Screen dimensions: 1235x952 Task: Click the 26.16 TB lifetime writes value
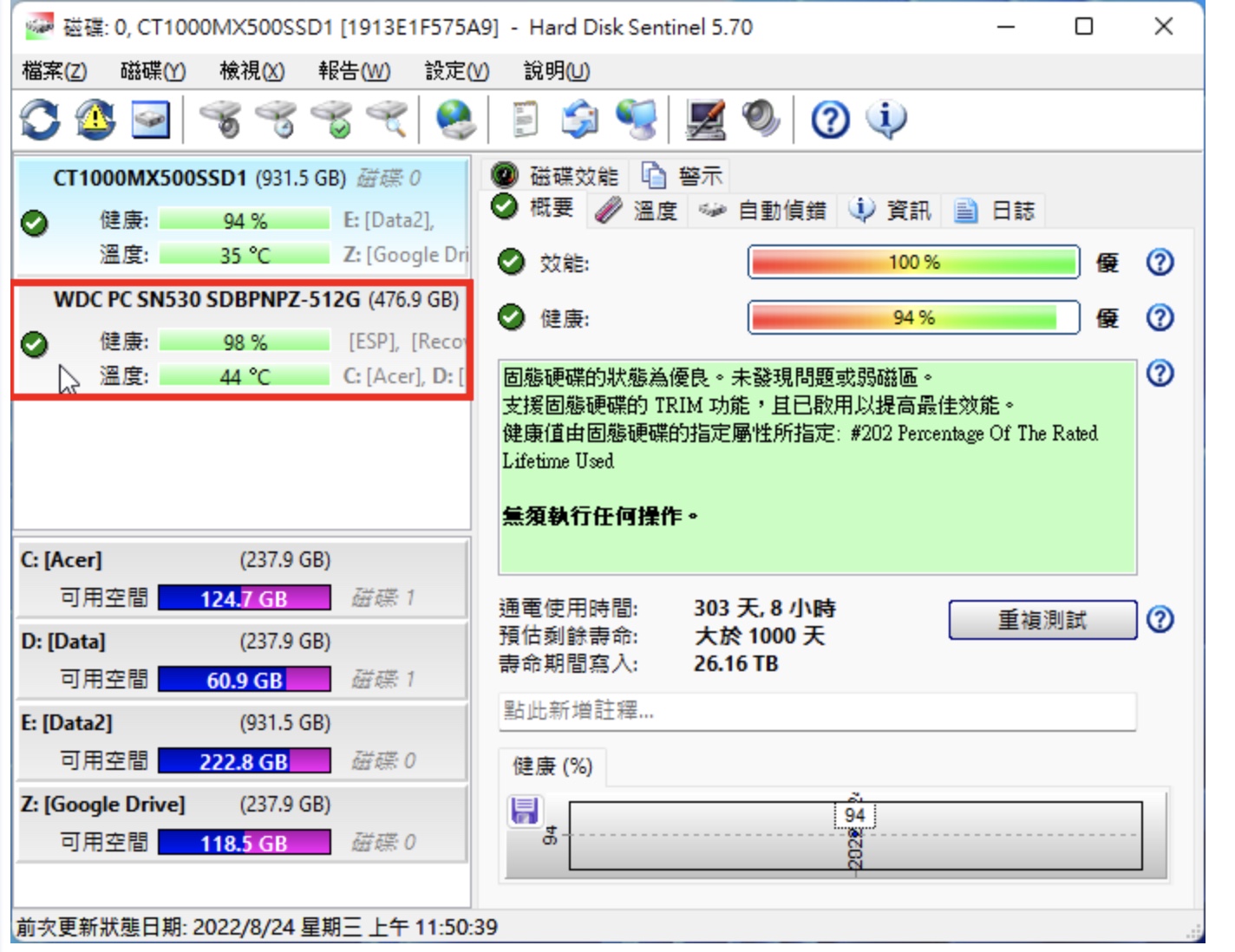coord(736,664)
